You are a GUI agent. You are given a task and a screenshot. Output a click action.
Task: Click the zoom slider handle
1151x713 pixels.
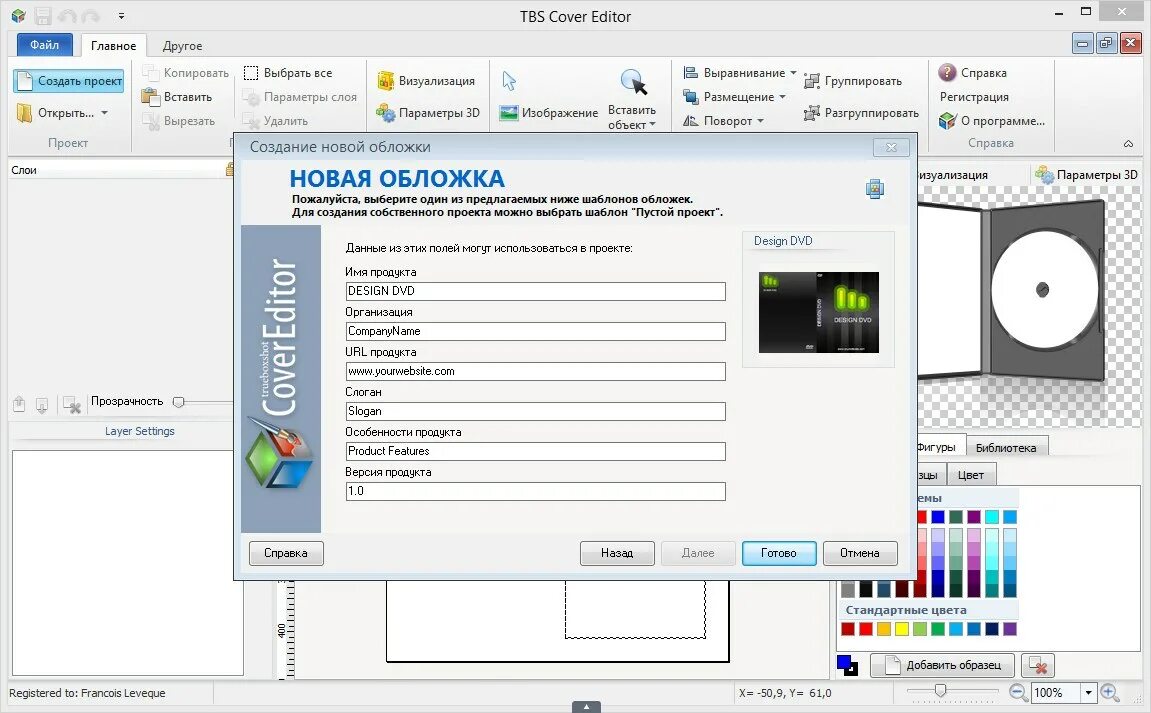(940, 690)
